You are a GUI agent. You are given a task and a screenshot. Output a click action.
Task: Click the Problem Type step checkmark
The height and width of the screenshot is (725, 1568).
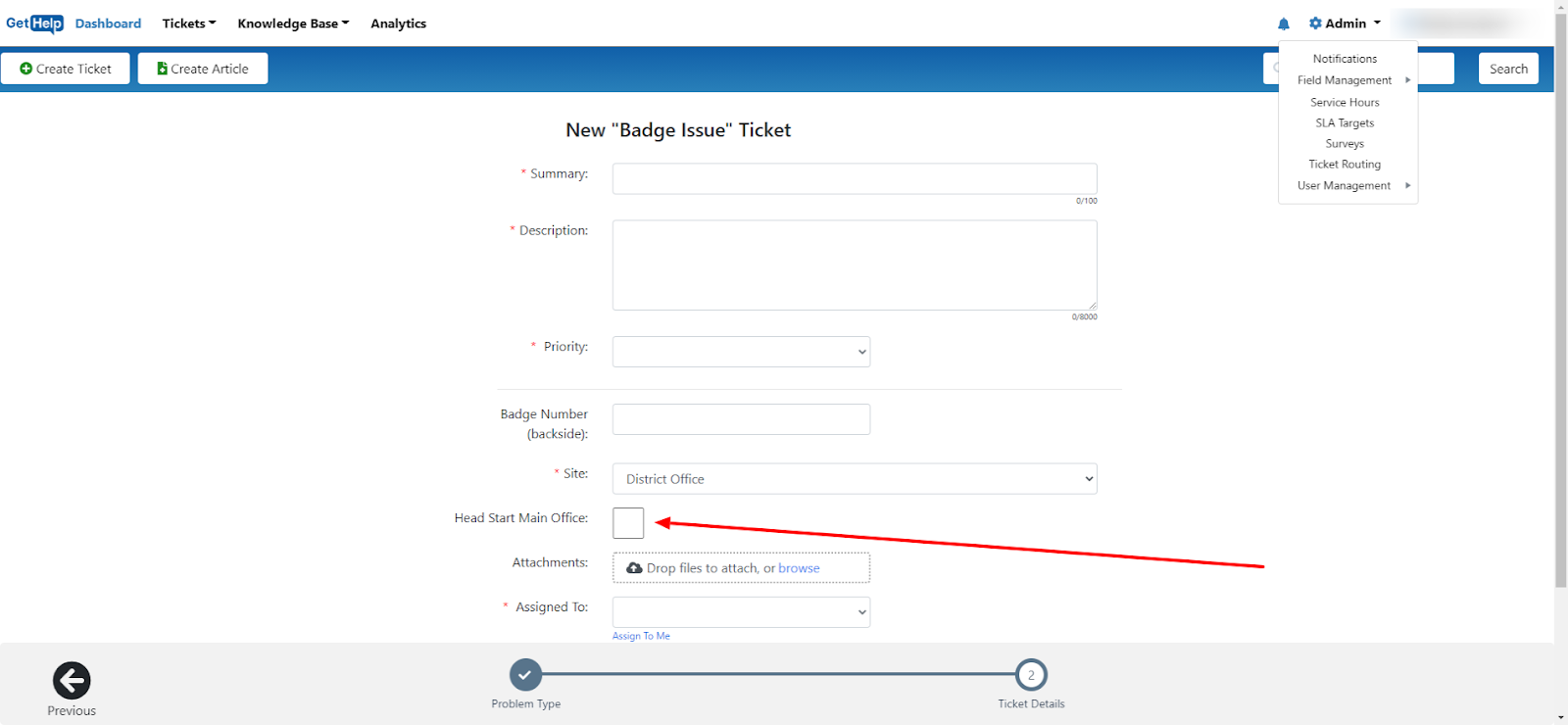[x=525, y=675]
